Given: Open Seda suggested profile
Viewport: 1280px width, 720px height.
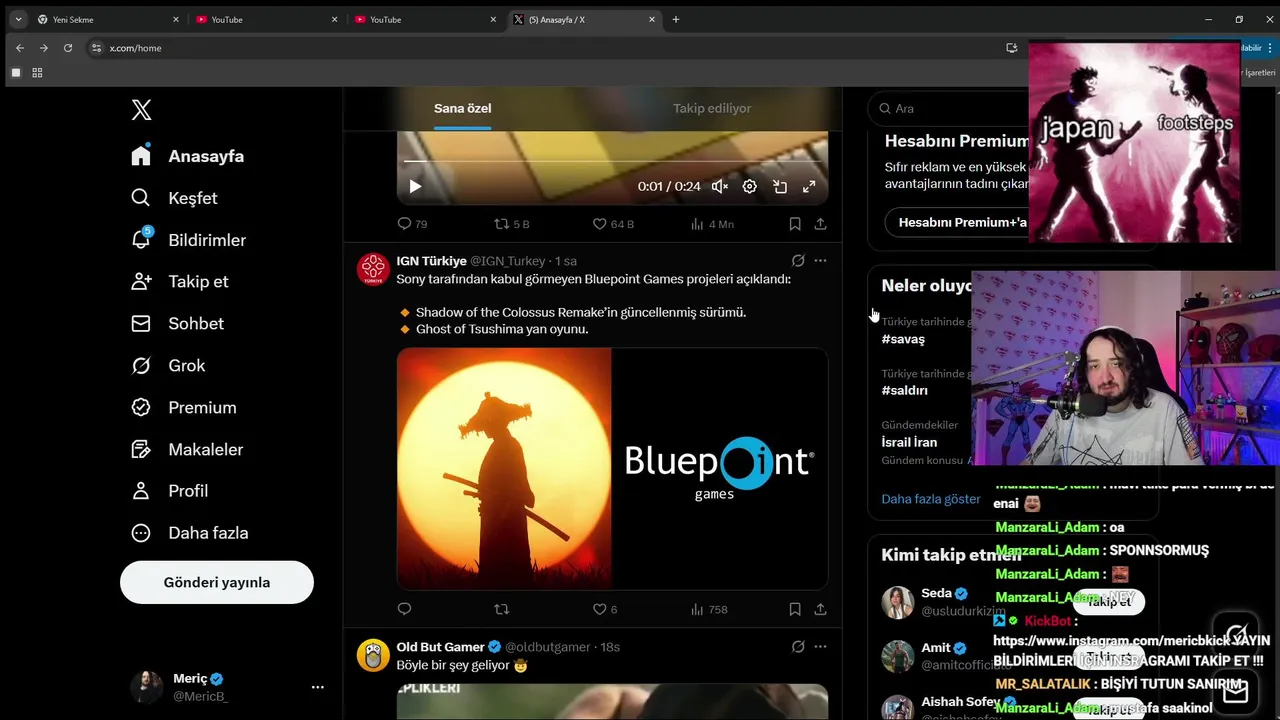Looking at the screenshot, I should pyautogui.click(x=936, y=593).
